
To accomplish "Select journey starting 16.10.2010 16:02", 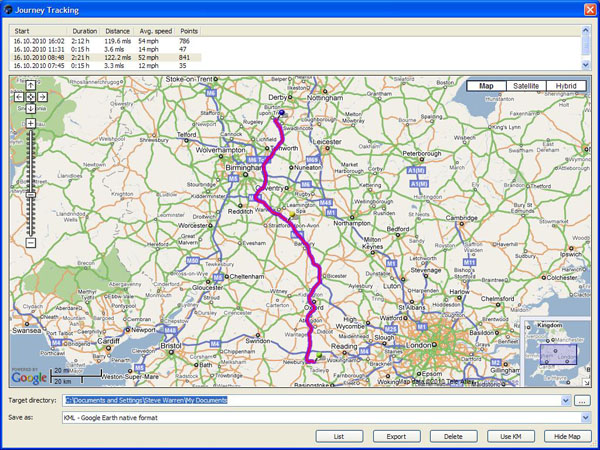I will 106,41.
